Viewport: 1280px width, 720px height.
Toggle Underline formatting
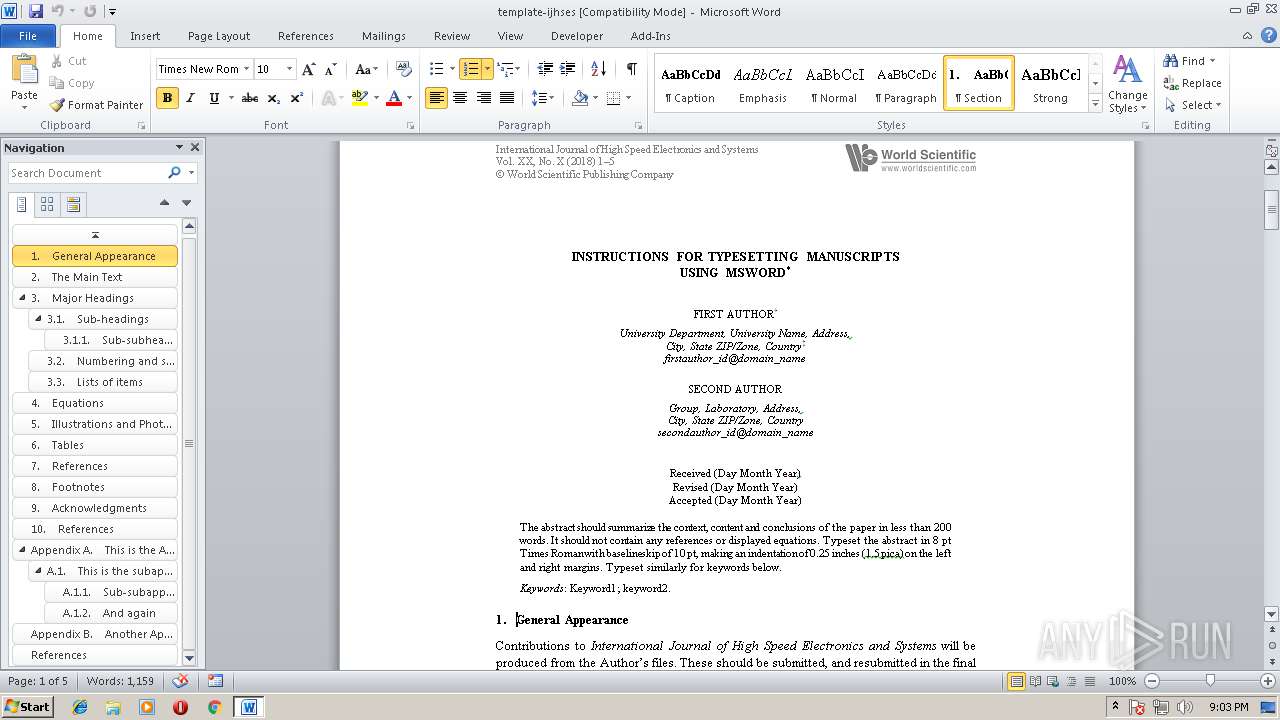click(x=213, y=98)
